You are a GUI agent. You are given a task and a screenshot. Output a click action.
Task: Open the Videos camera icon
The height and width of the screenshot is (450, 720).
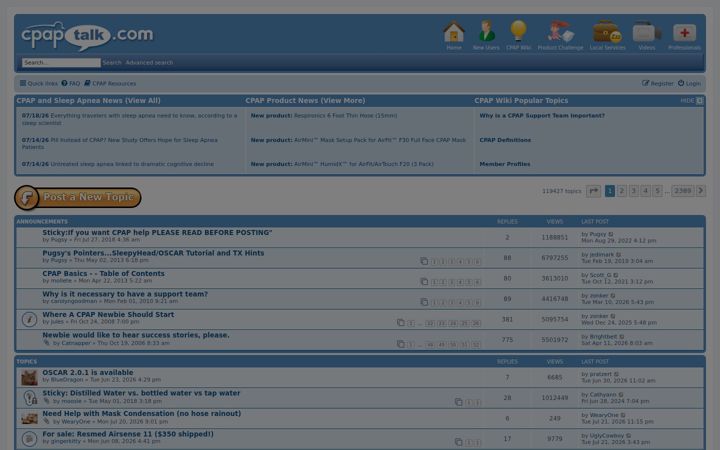coord(647,35)
